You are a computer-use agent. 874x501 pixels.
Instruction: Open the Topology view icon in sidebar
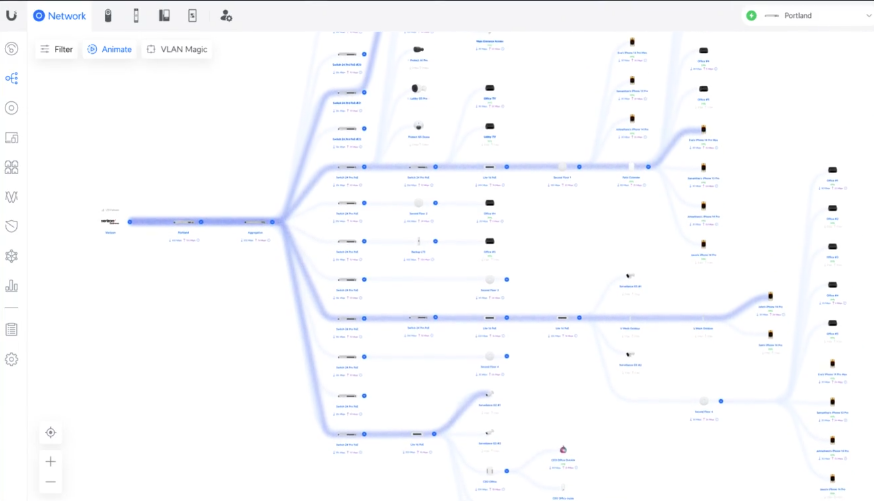[x=12, y=78]
